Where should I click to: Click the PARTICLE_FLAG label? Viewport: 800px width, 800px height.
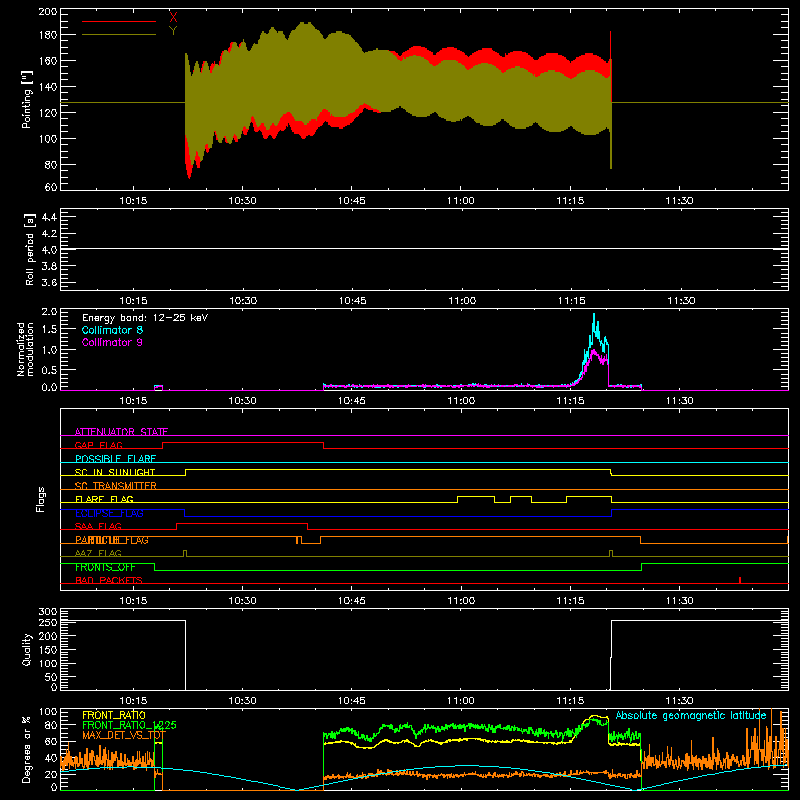click(112, 540)
